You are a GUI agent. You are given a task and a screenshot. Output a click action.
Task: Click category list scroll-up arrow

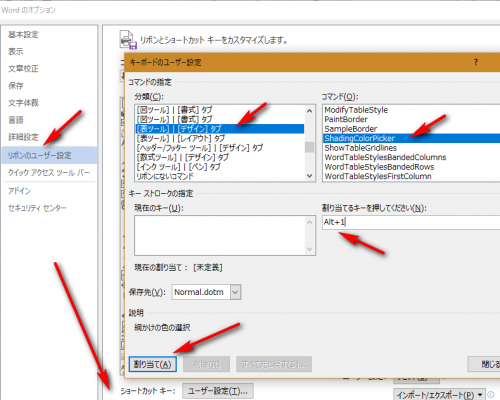point(310,111)
